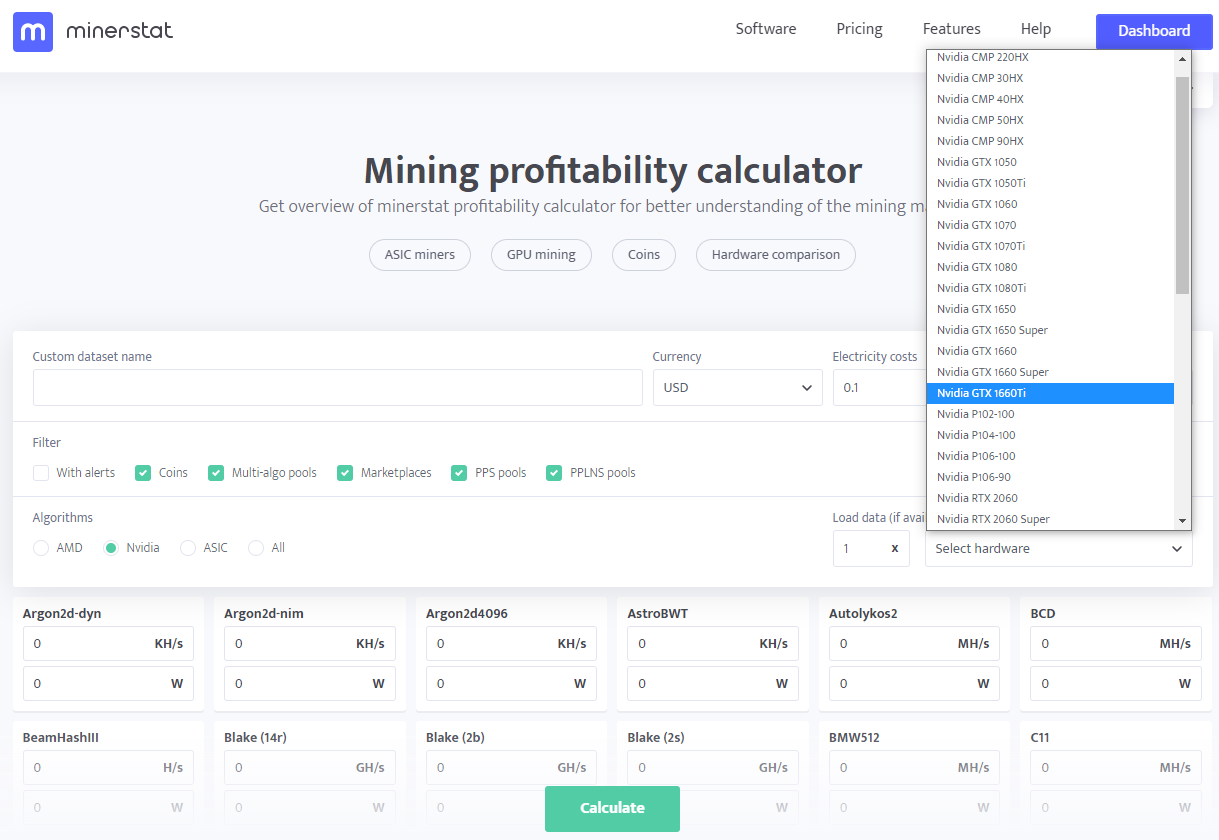1219x840 pixels.
Task: Expand the "Select hardware" dropdown
Action: (1057, 548)
